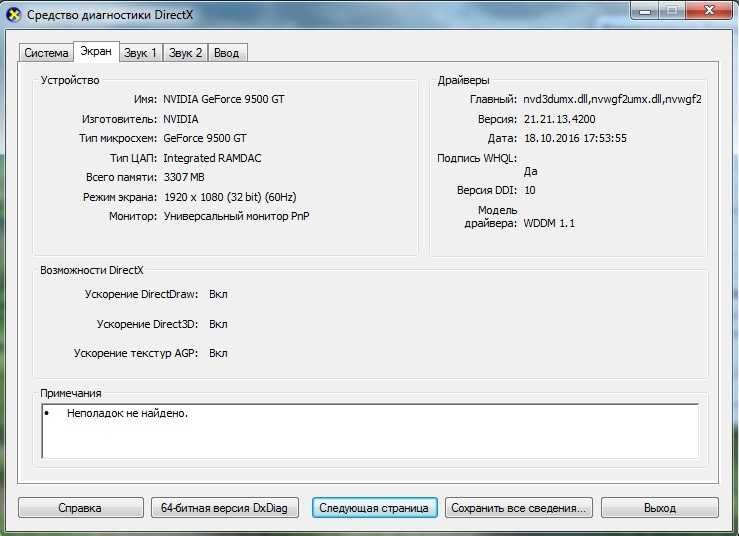Click the DirectX diagnostic title bar icon
Image resolution: width=739 pixels, height=536 pixels.
pyautogui.click(x=13, y=15)
